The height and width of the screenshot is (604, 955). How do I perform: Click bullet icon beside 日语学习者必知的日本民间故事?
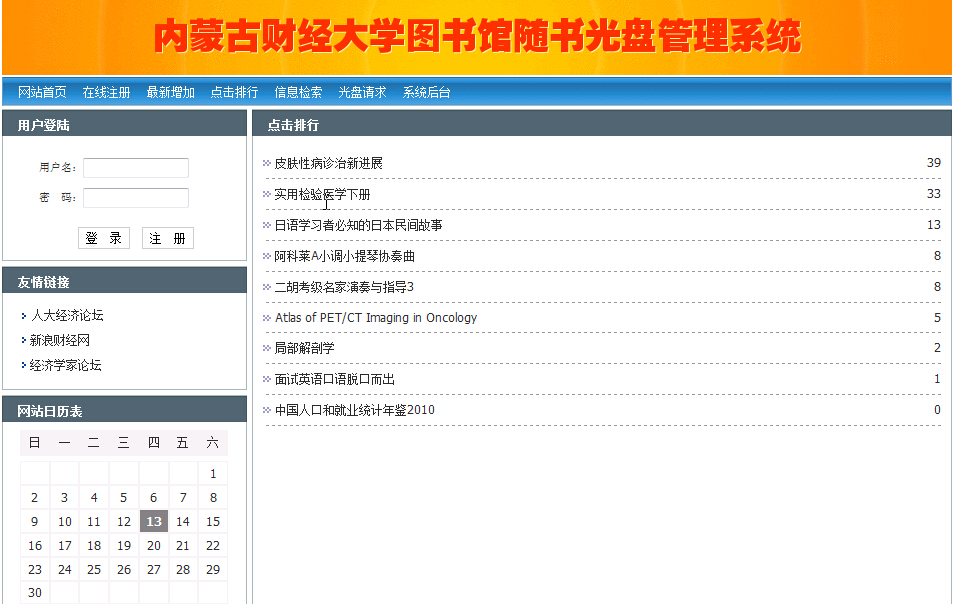pyautogui.click(x=267, y=225)
